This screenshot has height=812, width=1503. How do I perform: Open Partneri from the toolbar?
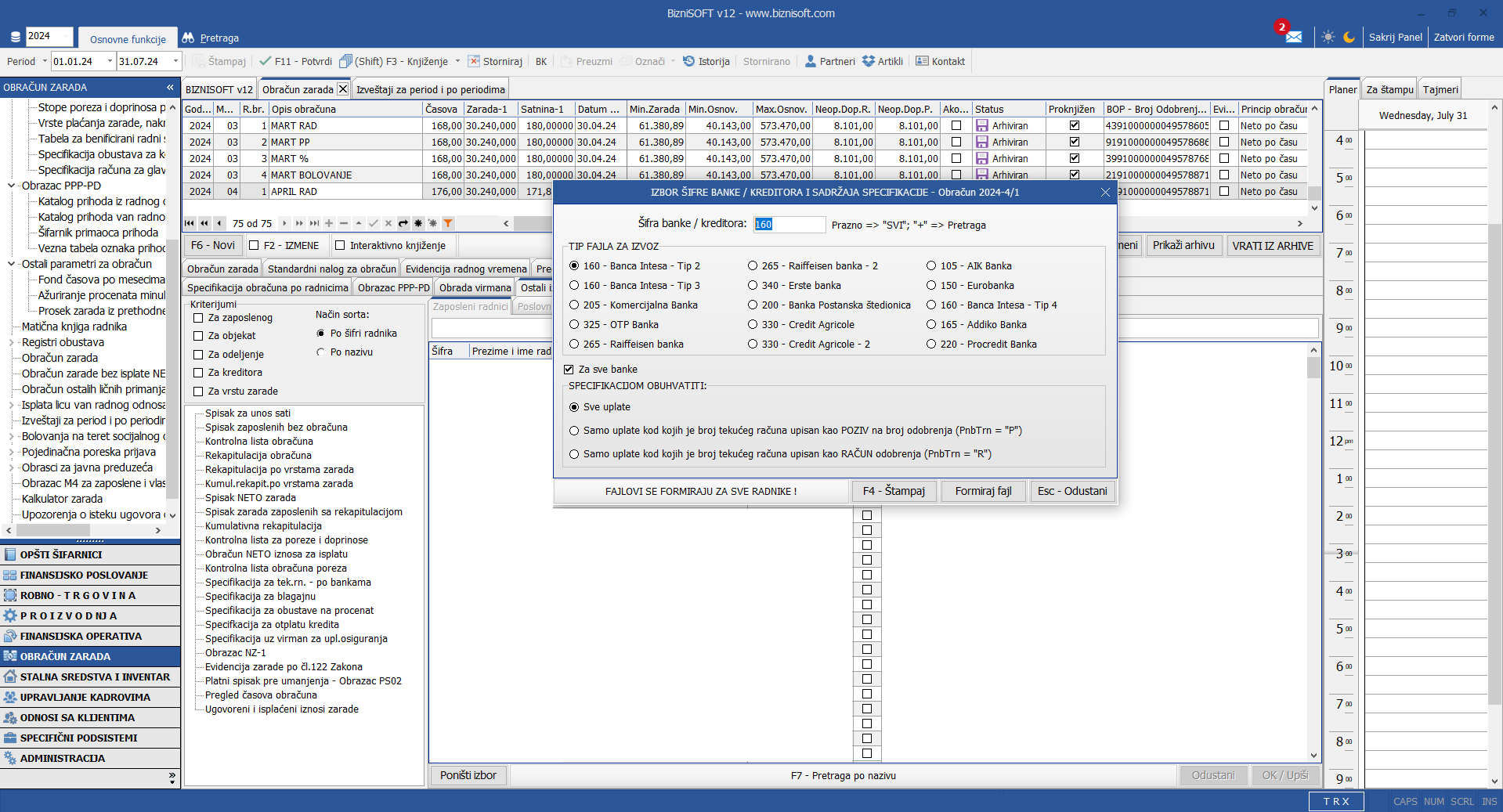click(x=829, y=61)
